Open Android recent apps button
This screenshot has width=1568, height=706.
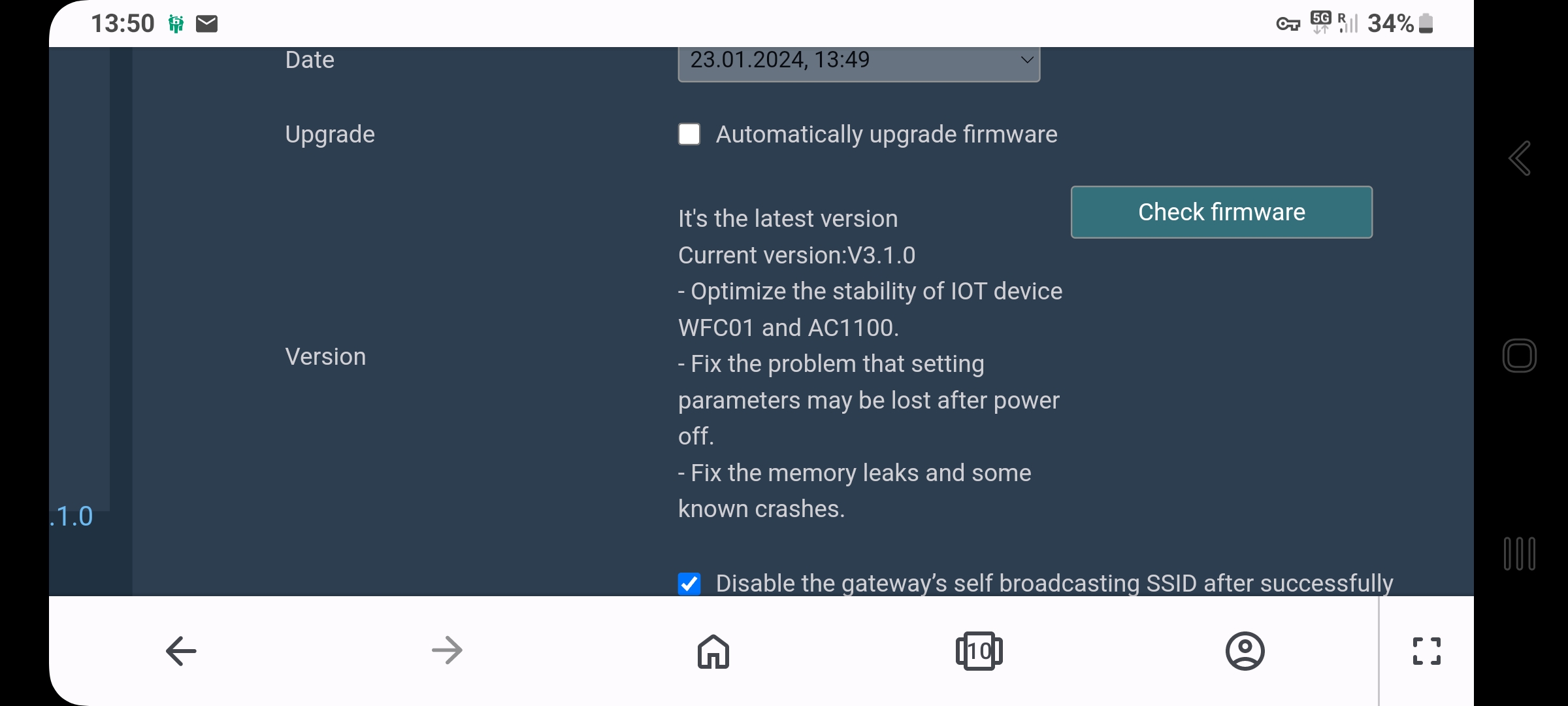tap(1520, 554)
